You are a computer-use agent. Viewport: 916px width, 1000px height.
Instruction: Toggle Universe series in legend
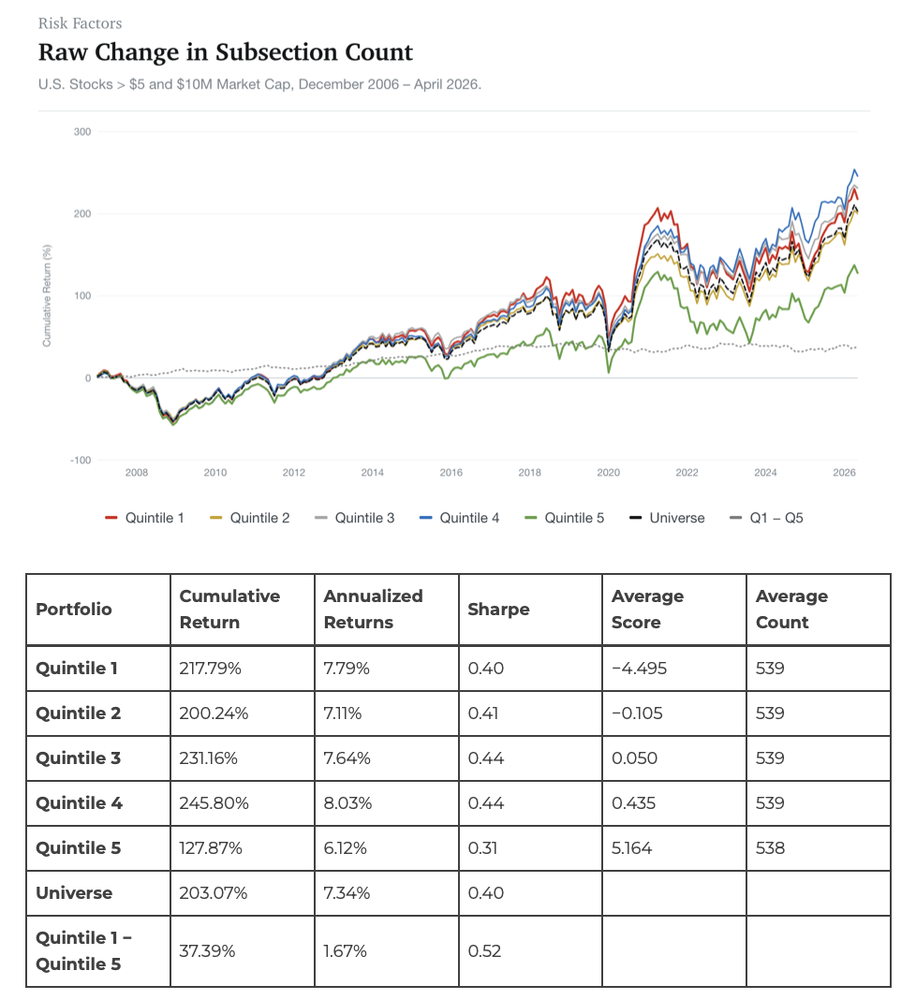(667, 518)
